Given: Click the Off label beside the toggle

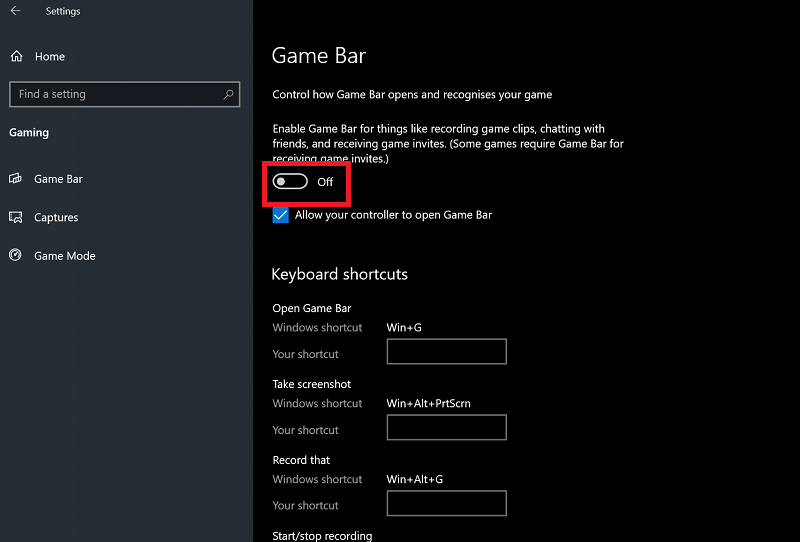Looking at the screenshot, I should [x=325, y=182].
